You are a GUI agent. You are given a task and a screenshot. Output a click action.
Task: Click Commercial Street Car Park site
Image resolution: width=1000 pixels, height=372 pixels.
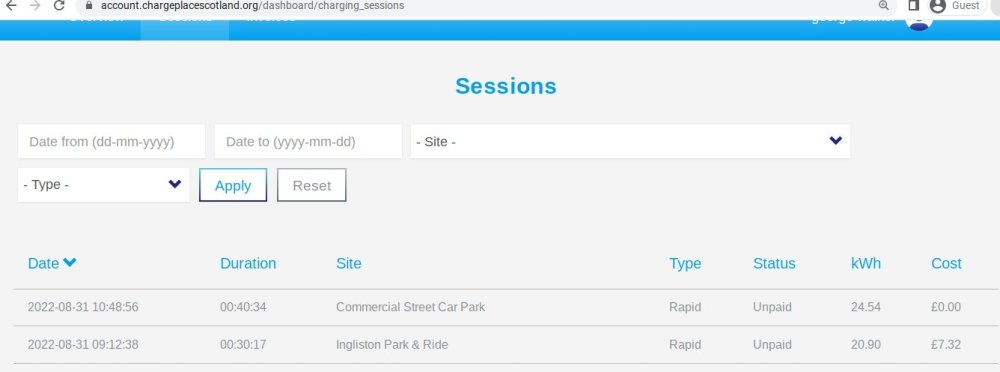[x=410, y=307]
